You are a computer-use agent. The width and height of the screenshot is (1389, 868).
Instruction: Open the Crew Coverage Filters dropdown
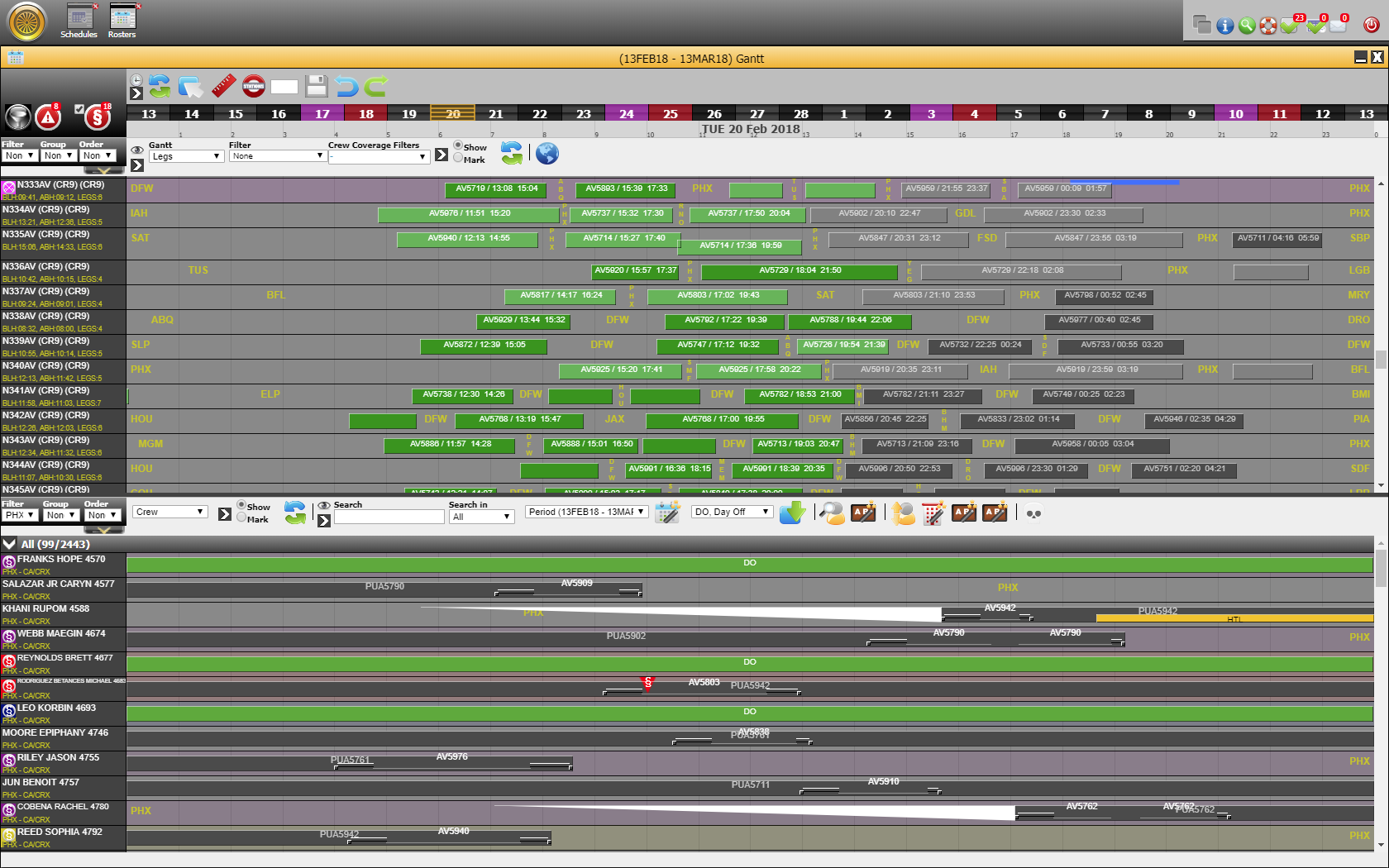coord(379,156)
